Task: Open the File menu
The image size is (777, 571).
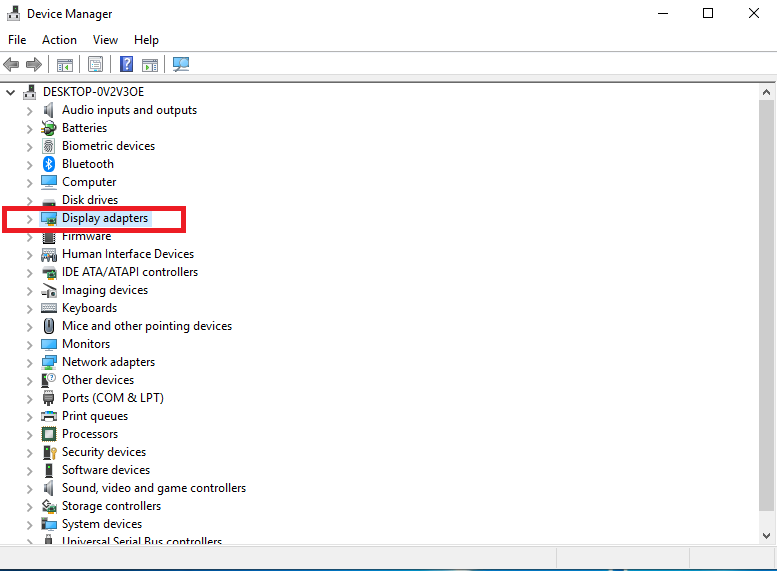Action: [x=17, y=40]
